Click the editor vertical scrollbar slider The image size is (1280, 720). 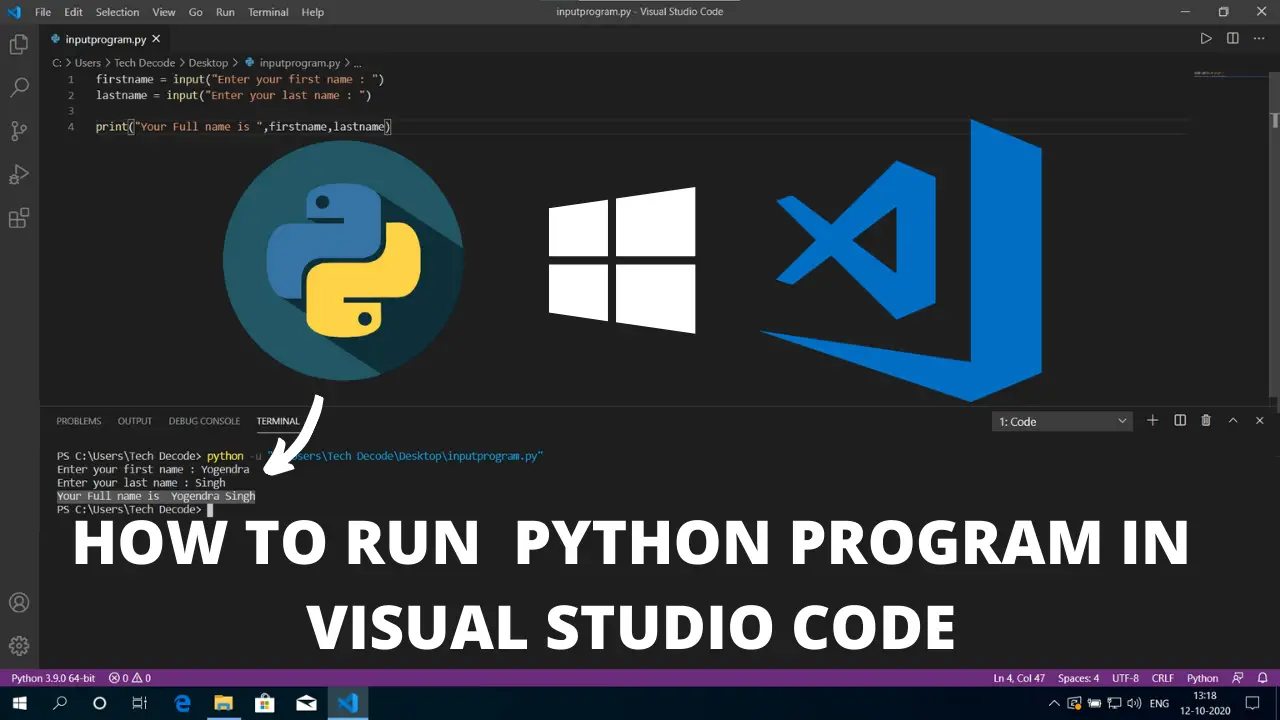[x=1275, y=120]
